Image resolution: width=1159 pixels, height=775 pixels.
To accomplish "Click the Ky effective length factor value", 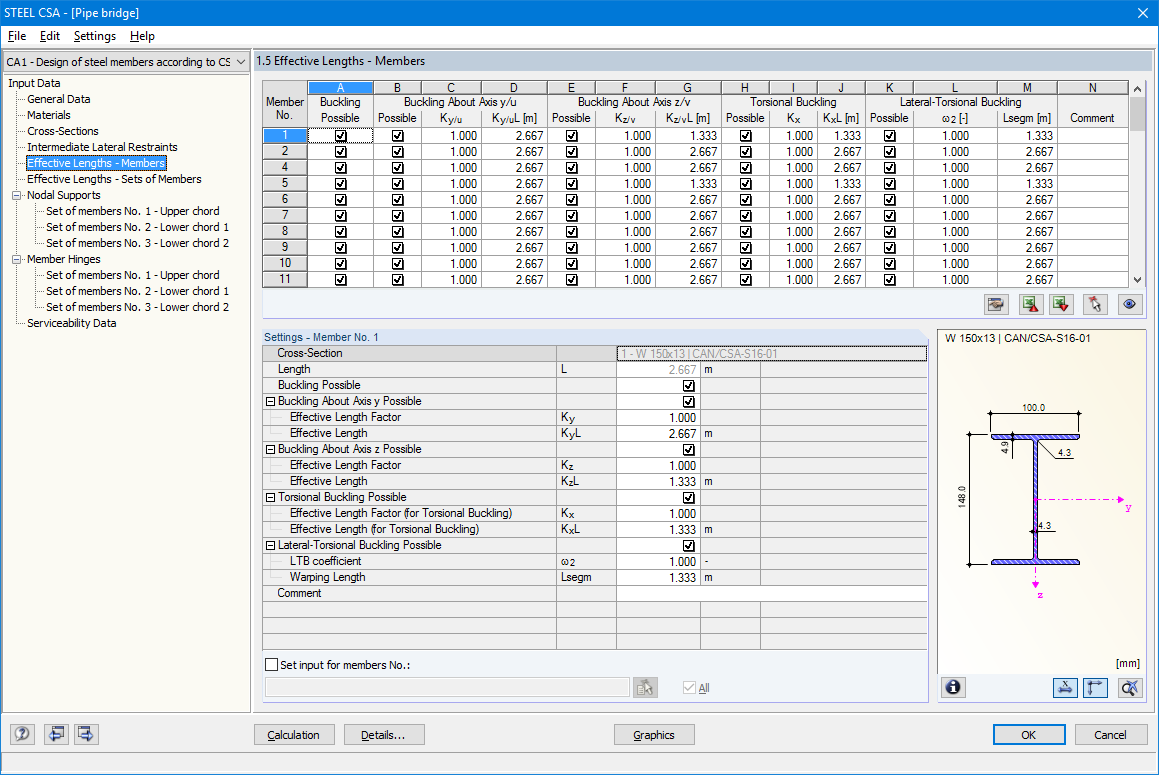I will (x=659, y=418).
